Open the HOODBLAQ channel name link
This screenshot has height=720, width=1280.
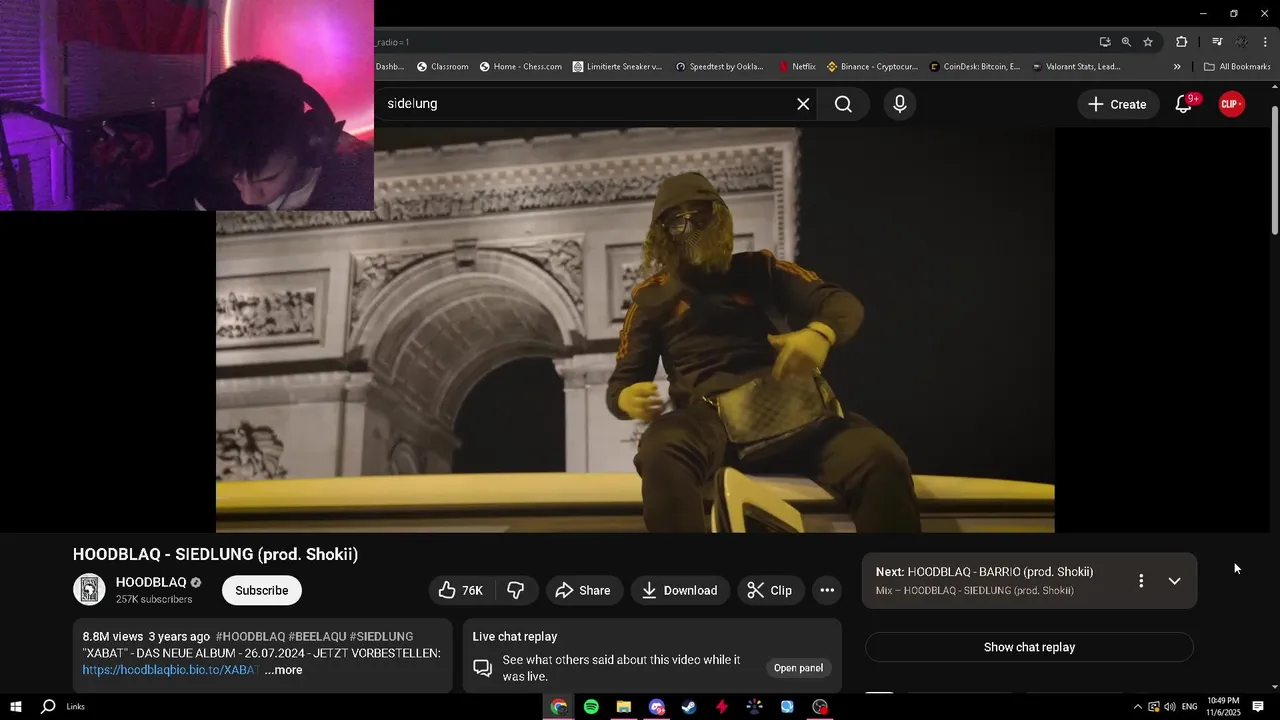151,582
